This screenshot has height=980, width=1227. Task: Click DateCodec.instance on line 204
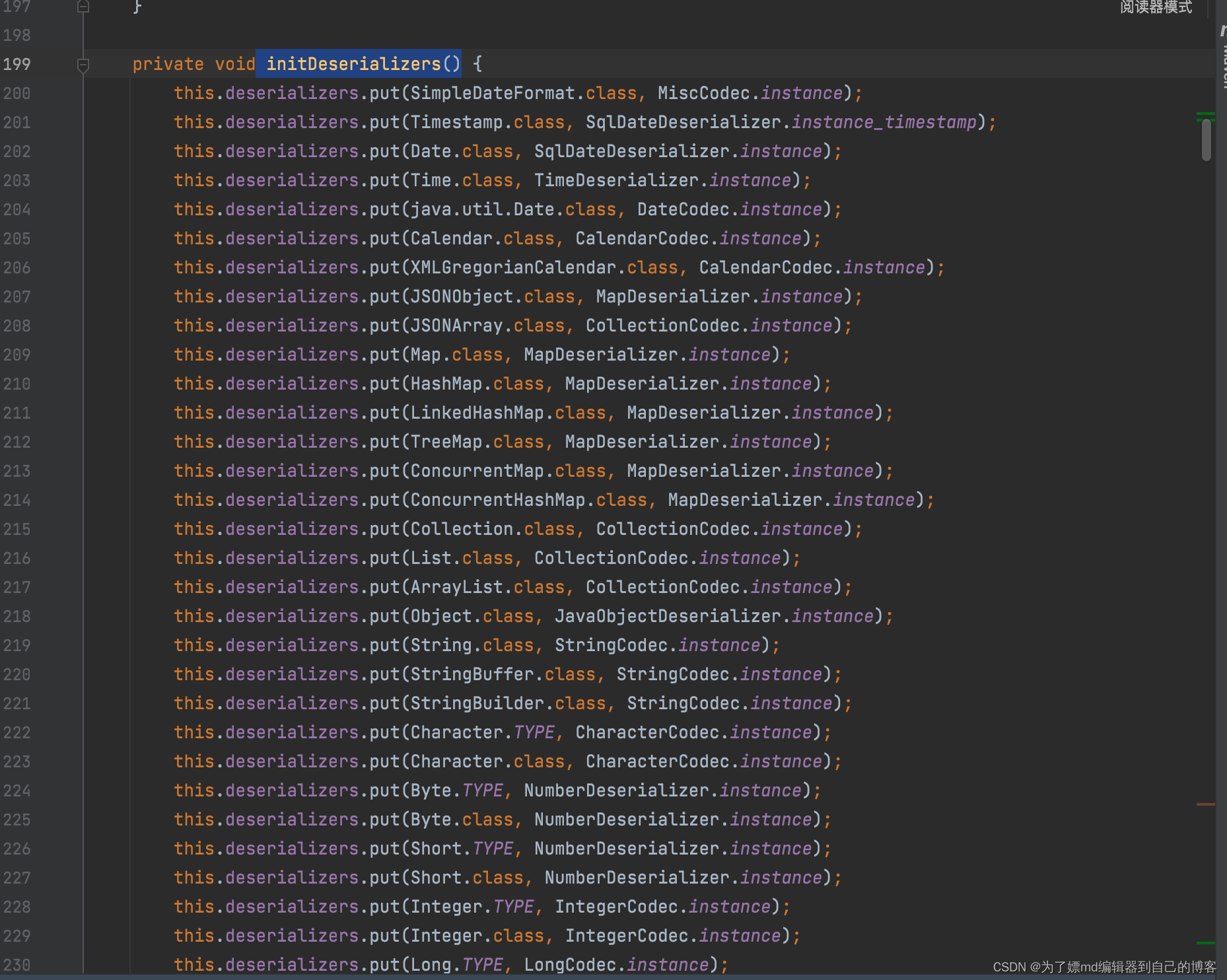pyautogui.click(x=730, y=209)
